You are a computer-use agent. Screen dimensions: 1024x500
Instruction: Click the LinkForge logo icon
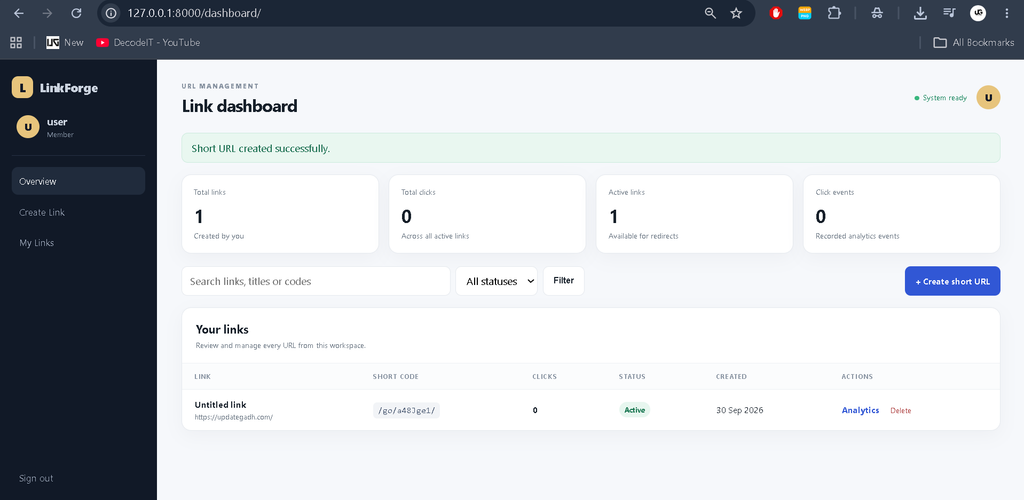click(x=22, y=87)
